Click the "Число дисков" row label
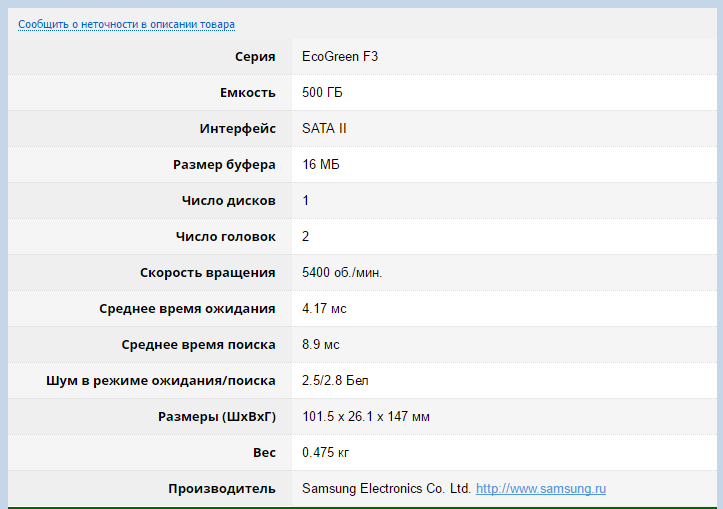Viewport: 723px width, 509px height. pyautogui.click(x=228, y=200)
